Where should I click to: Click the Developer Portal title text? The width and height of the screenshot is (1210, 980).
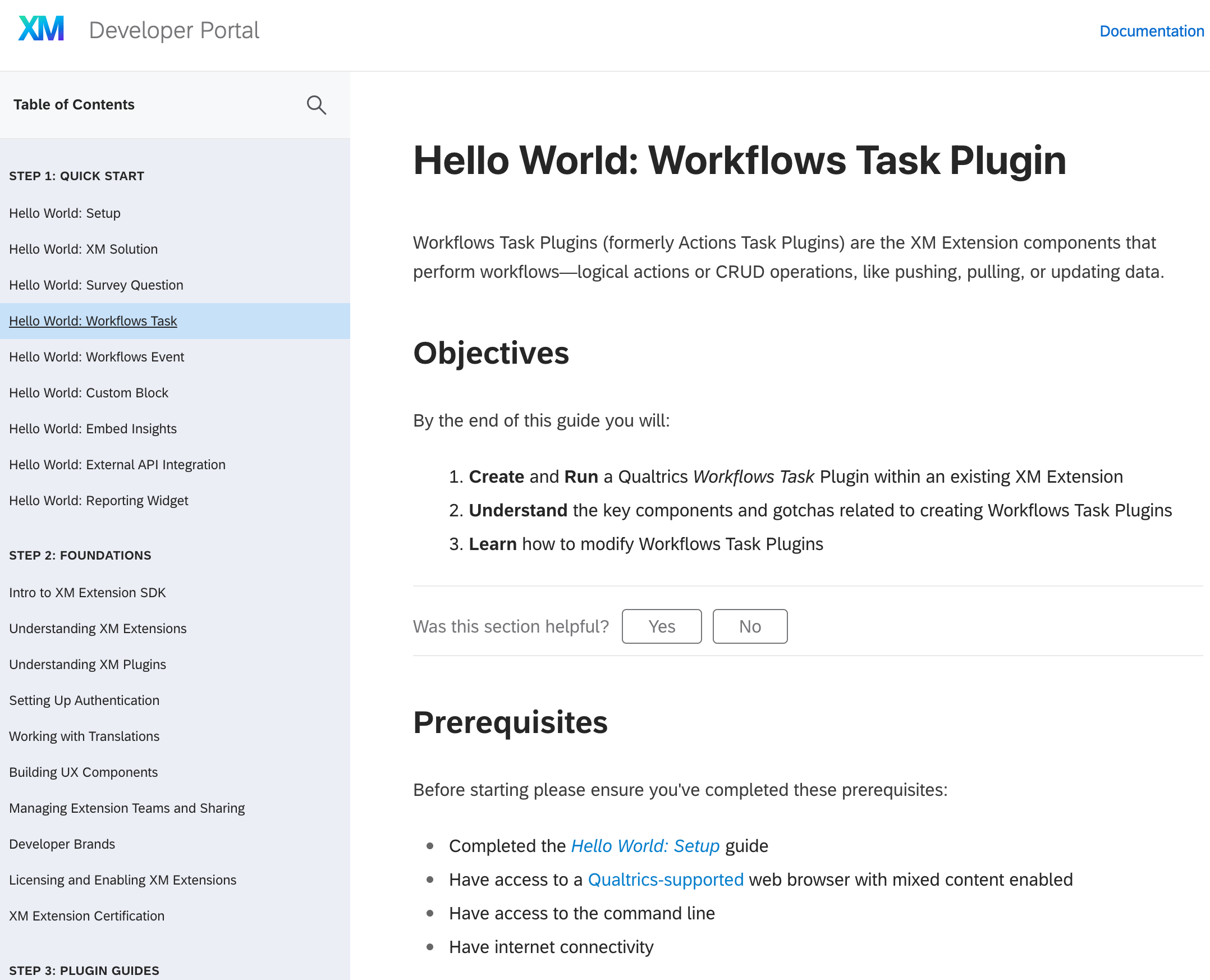[x=174, y=30]
